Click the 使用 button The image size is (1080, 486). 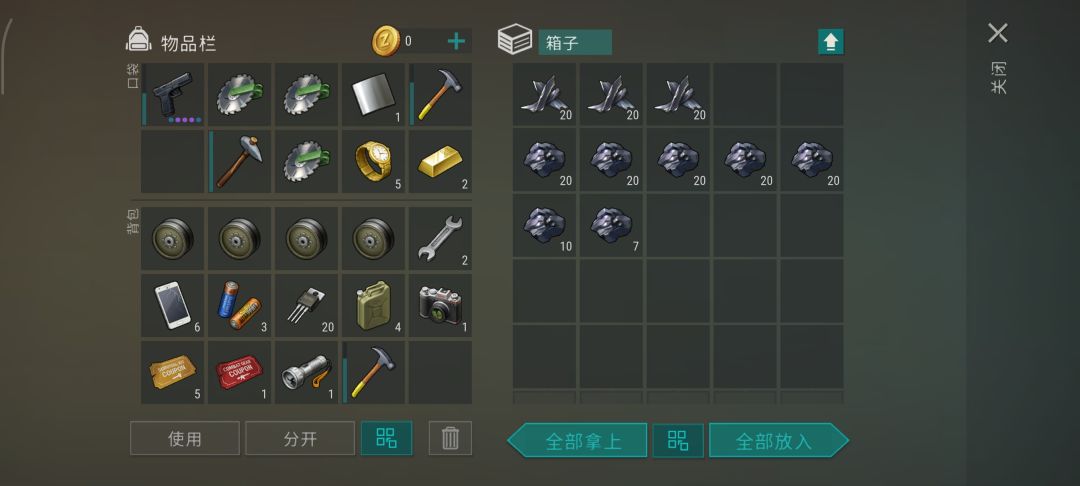tap(185, 439)
